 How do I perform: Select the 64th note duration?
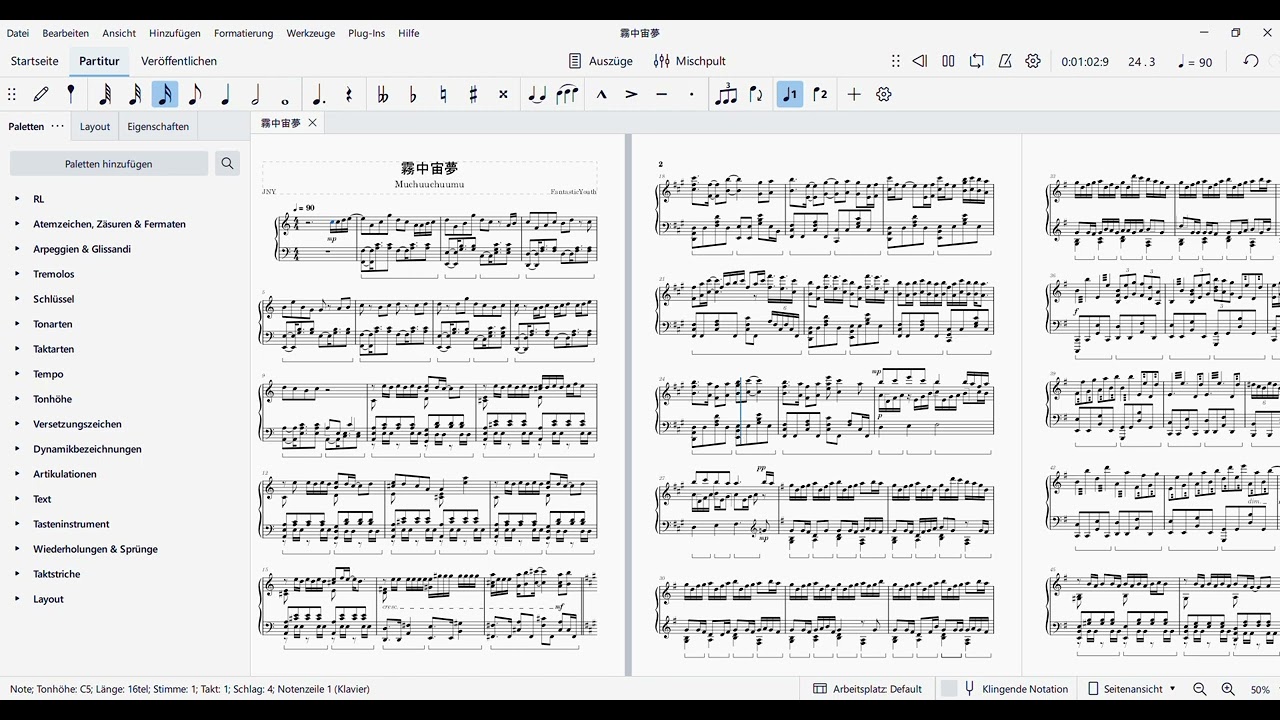105,94
